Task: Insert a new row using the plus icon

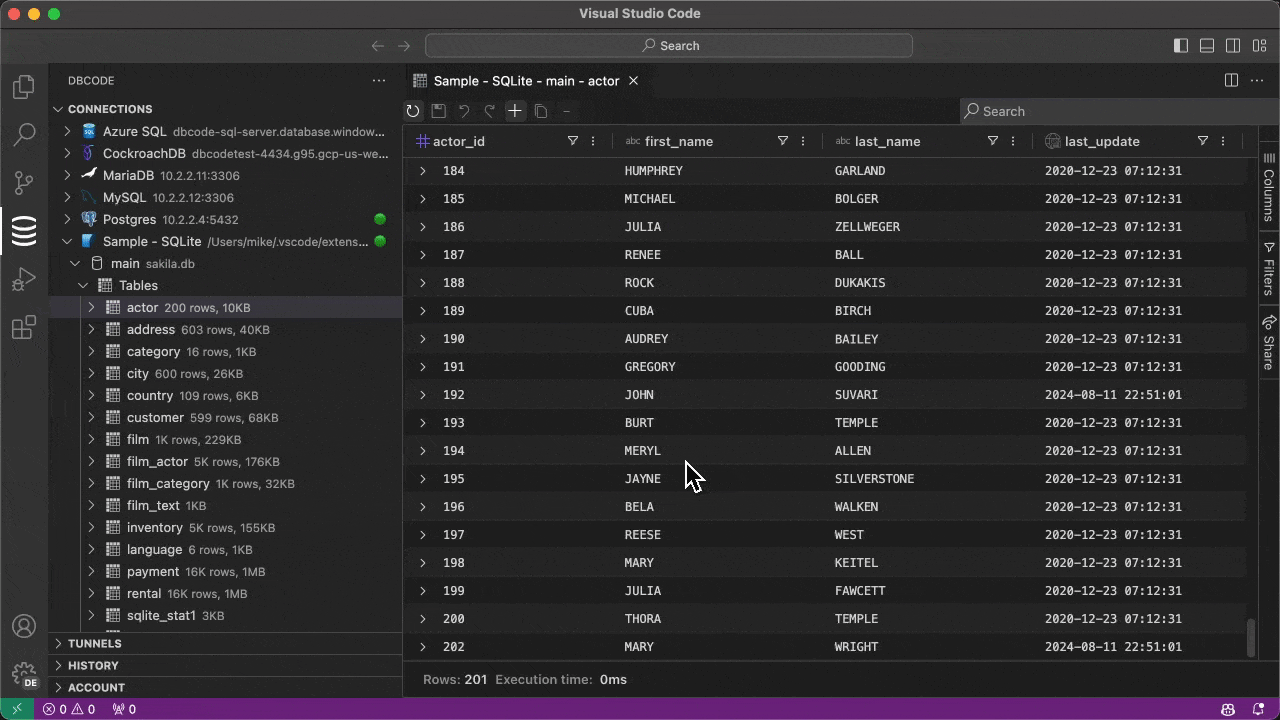Action: pyautogui.click(x=514, y=111)
